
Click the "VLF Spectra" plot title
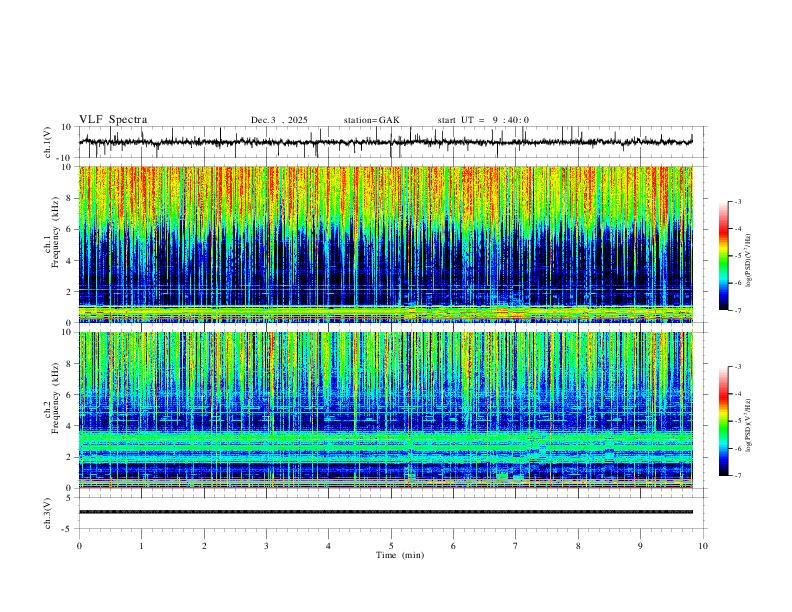point(113,119)
